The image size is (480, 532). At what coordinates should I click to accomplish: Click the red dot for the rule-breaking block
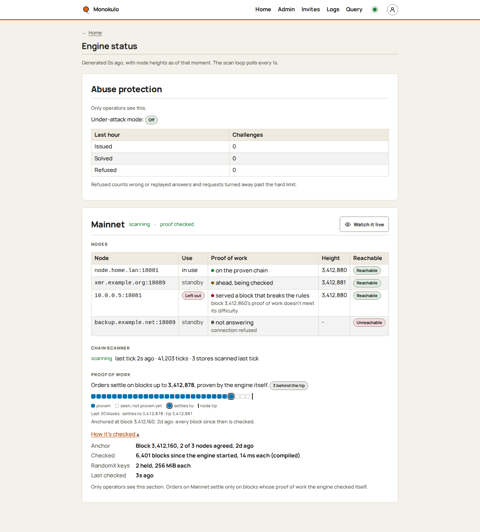click(213, 296)
